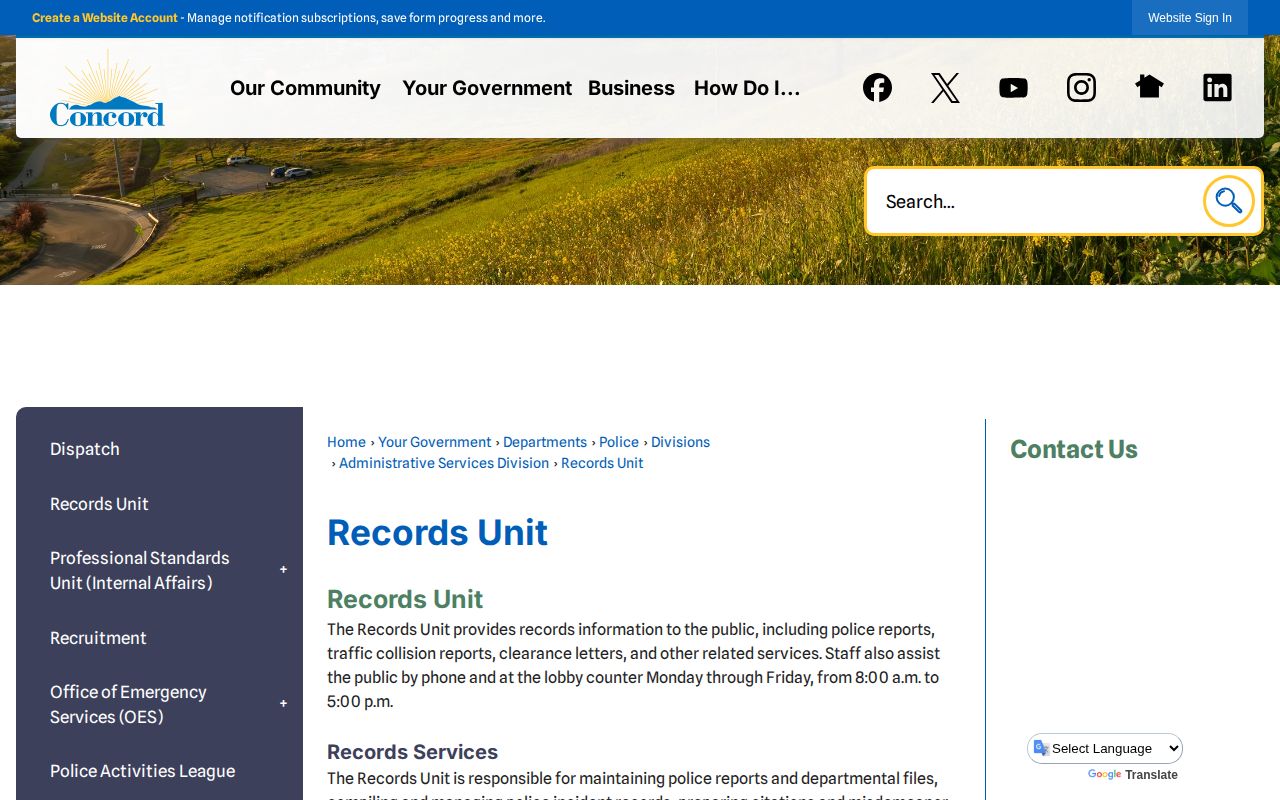Viewport: 1280px width, 800px height.
Task: Select Dispatch in the sidebar
Action: 85,449
